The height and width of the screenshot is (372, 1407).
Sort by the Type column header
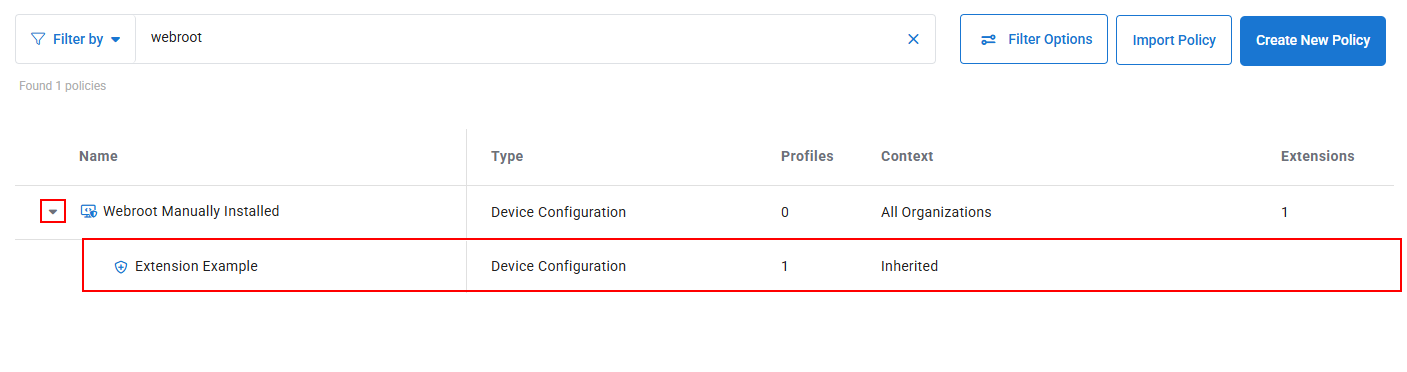point(507,156)
